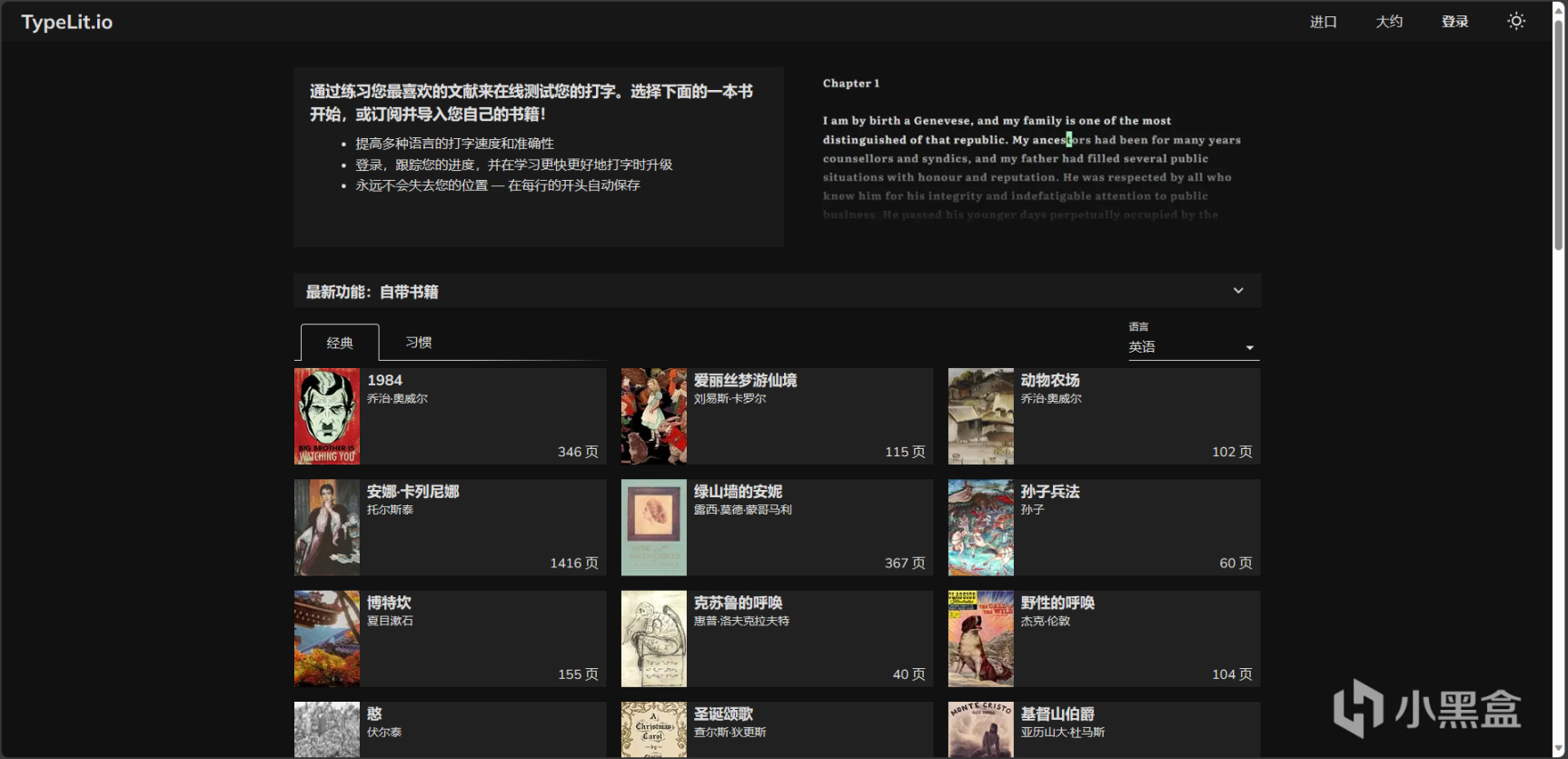1568x759 pixels.
Task: Click the 367 页 page count
Action: 905,564
